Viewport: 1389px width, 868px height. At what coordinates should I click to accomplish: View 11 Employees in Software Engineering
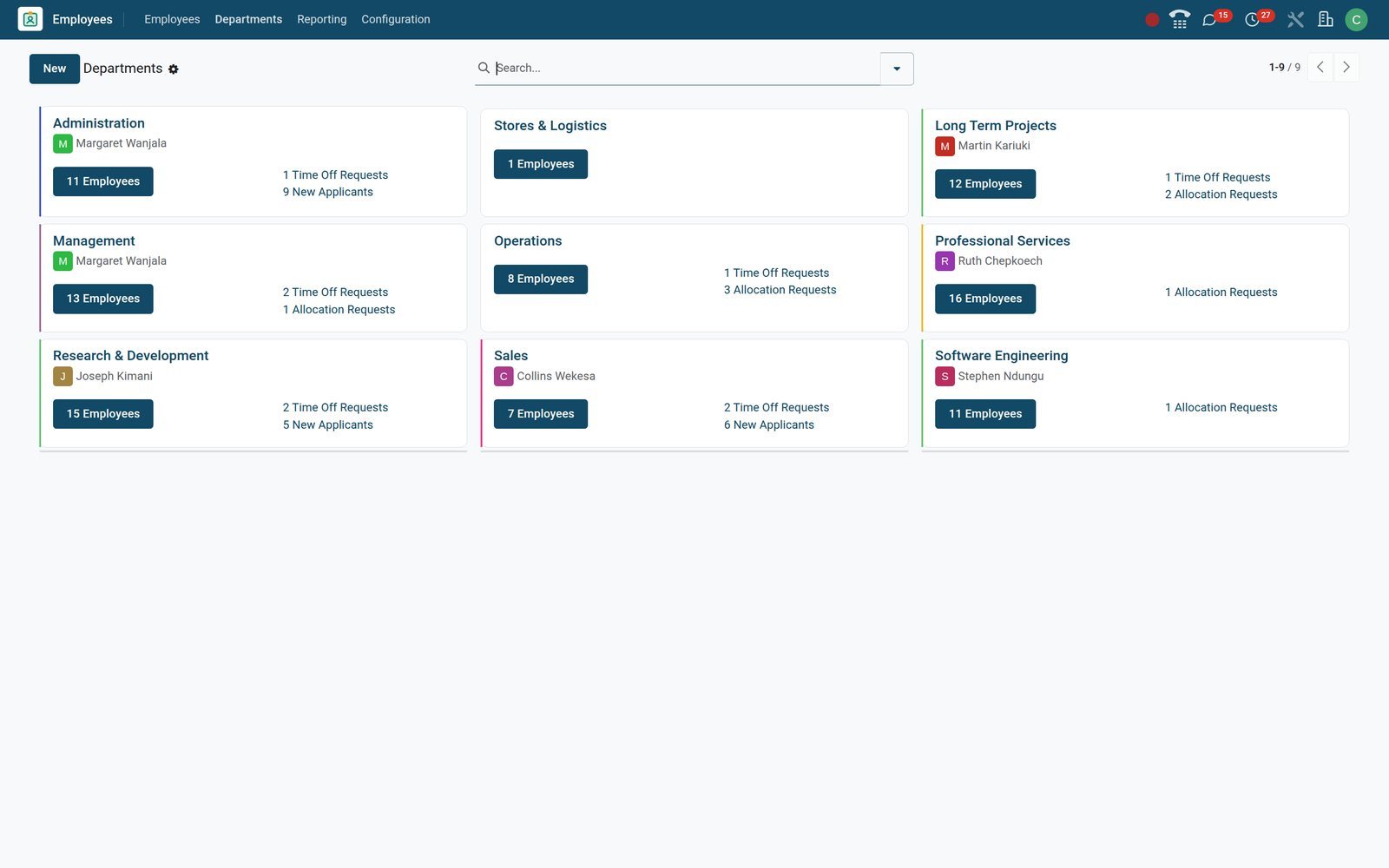[985, 414]
